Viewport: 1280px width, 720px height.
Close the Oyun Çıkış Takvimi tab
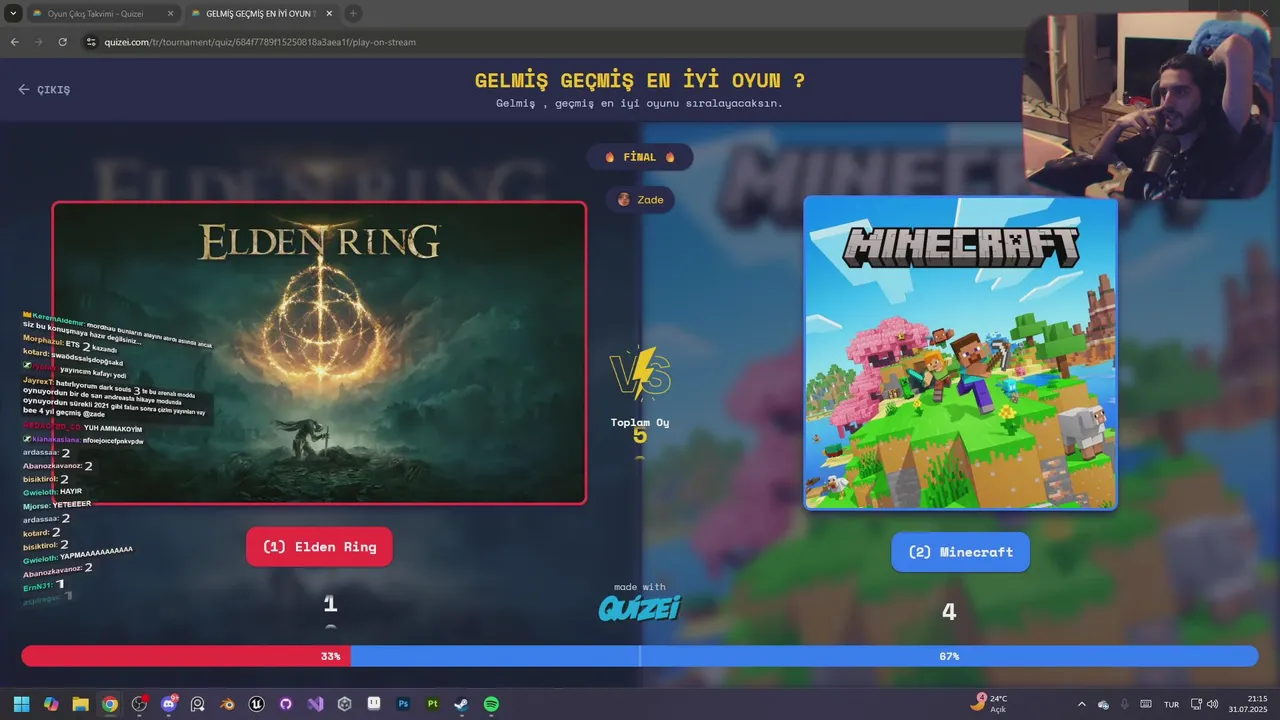point(170,14)
